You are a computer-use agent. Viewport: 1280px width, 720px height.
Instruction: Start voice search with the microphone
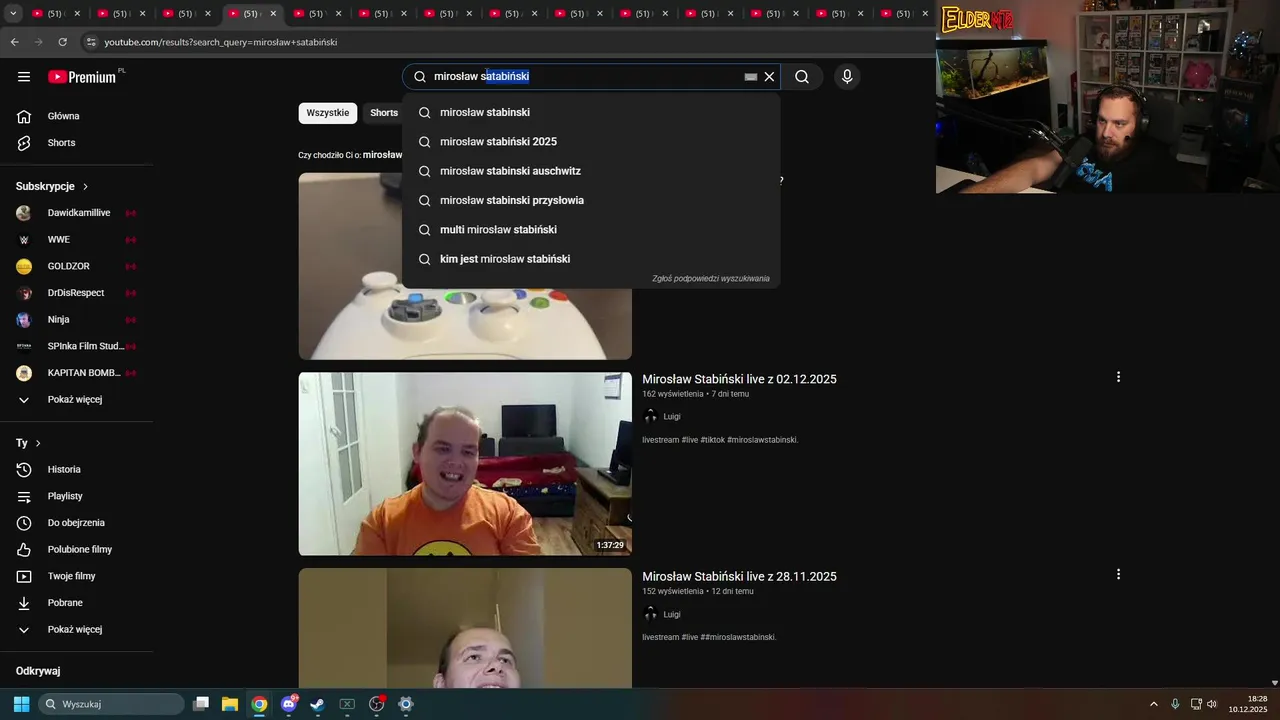coord(847,77)
